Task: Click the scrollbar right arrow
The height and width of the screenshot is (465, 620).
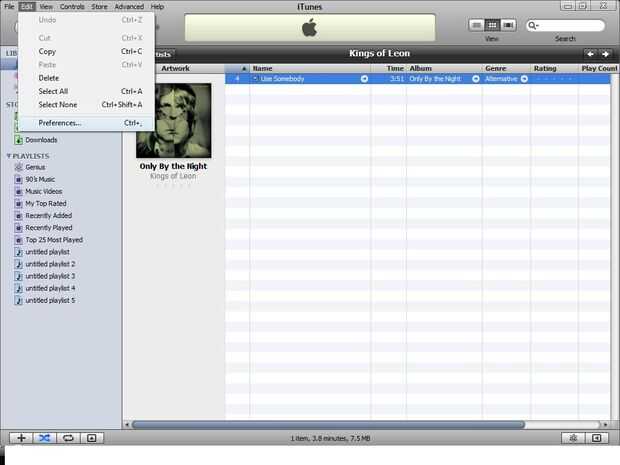Action: click(x=605, y=425)
